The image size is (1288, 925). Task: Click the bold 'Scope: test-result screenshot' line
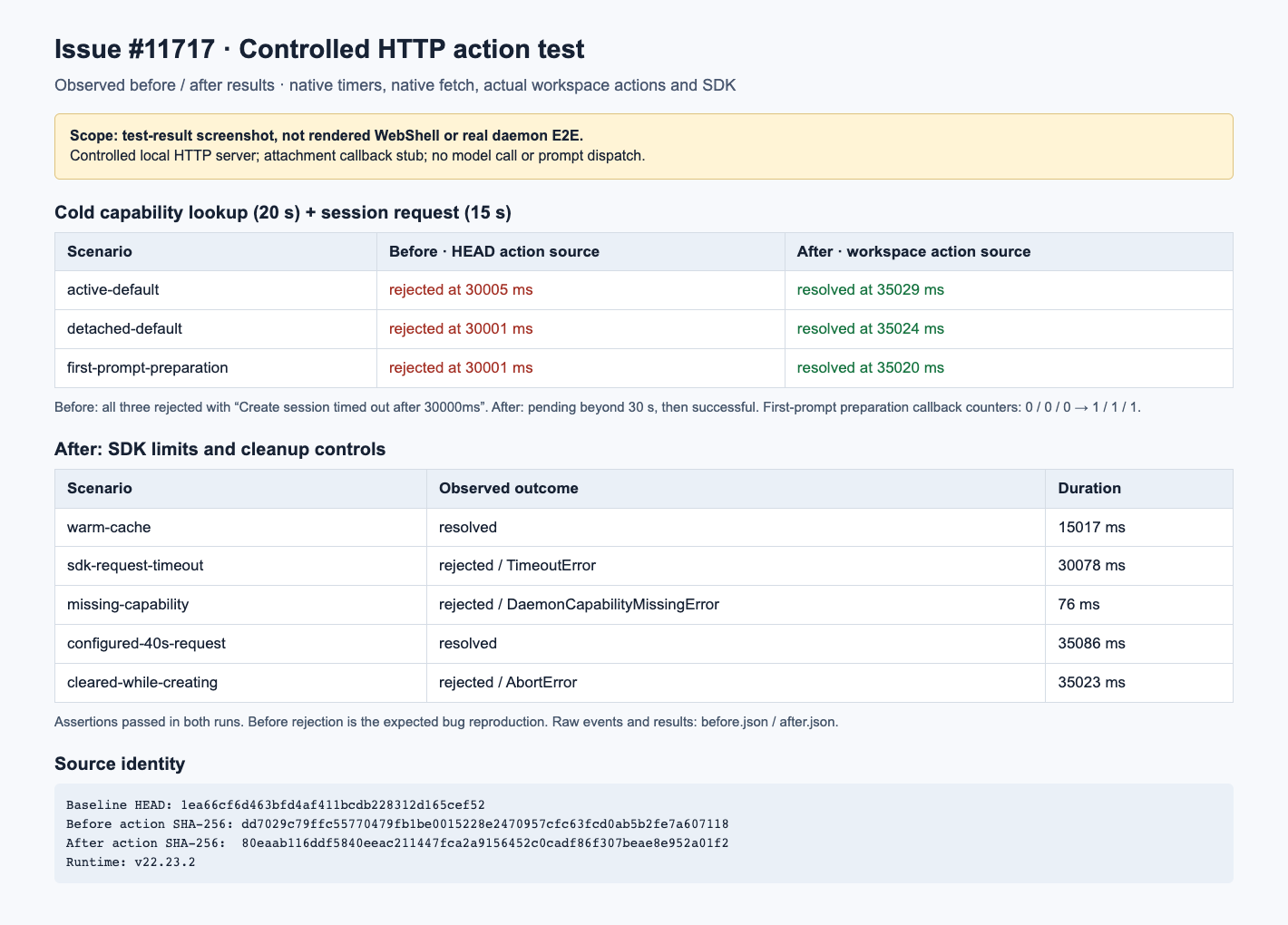327,135
